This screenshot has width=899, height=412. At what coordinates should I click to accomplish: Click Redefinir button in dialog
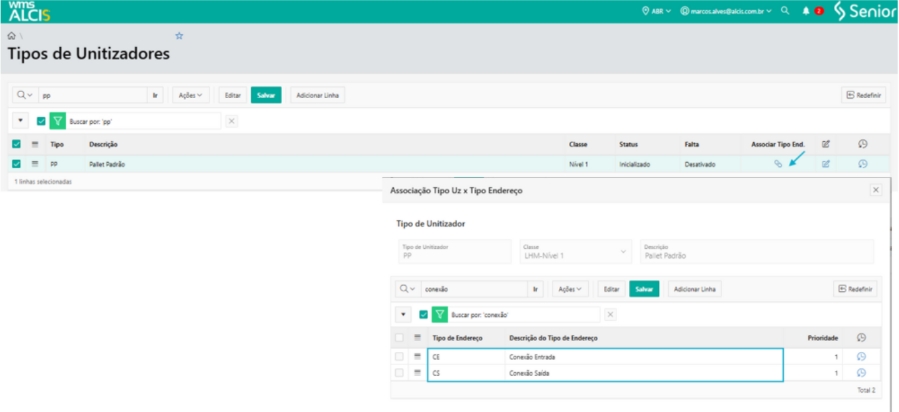click(x=855, y=289)
